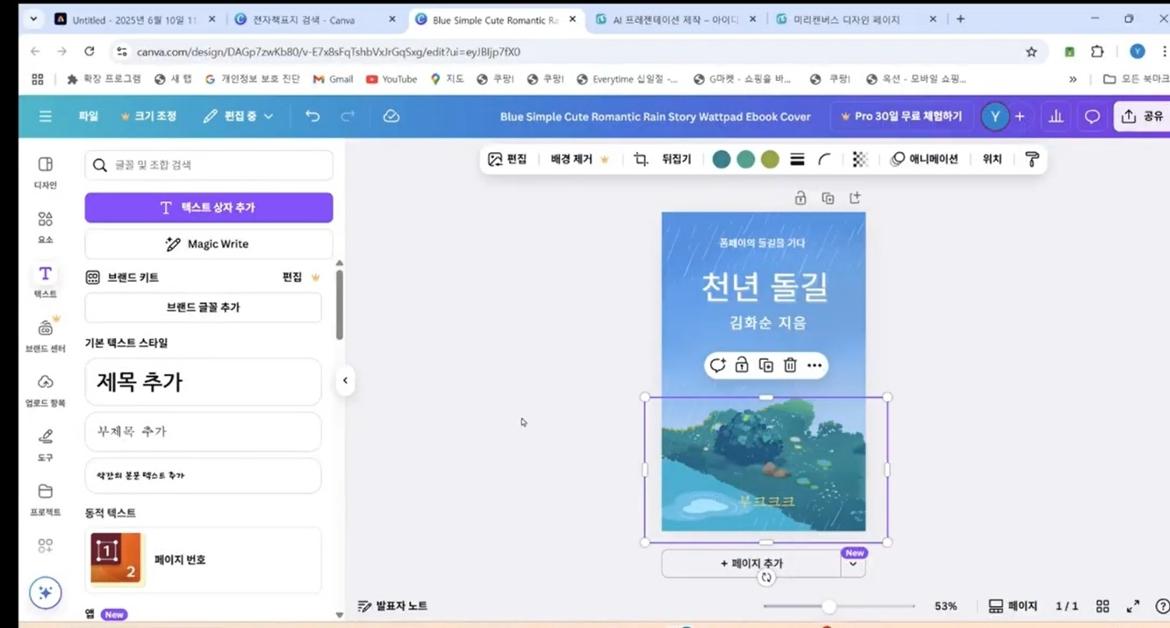Open the 파일 menu
Image resolution: width=1170 pixels, height=628 pixels.
(x=88, y=116)
